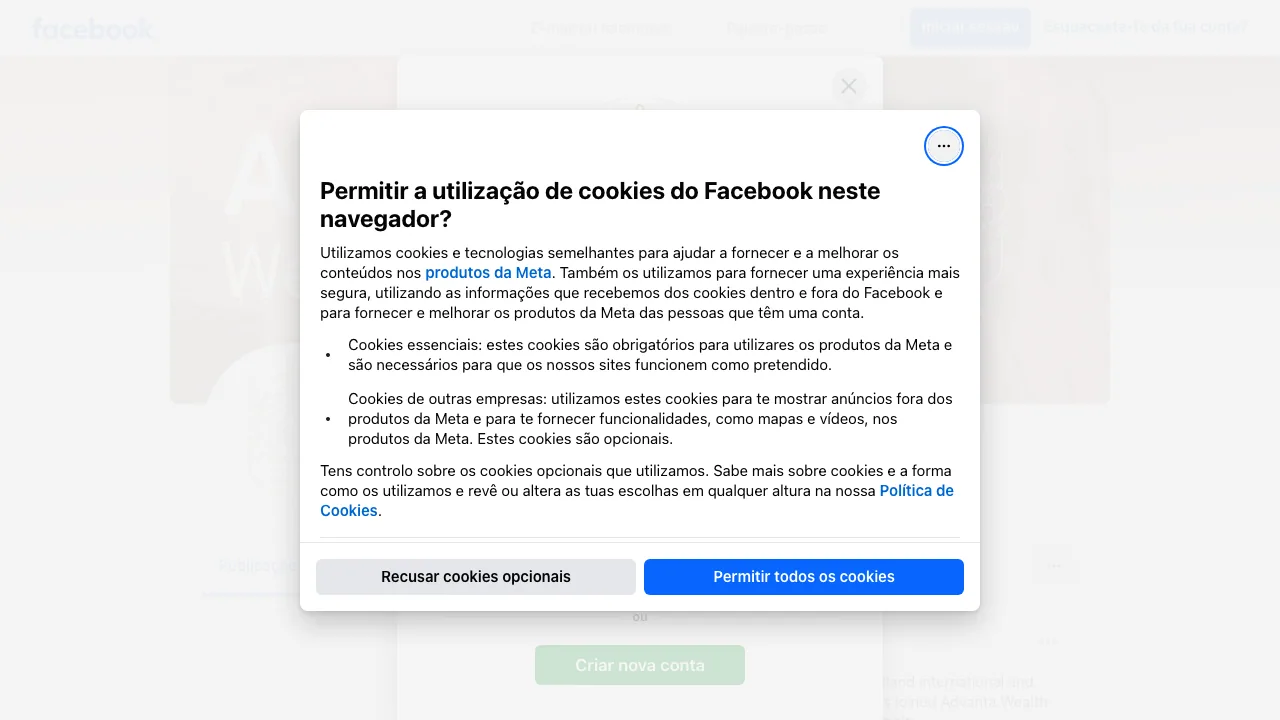
Task: Open the forgotten account link in the header
Action: pos(1146,27)
